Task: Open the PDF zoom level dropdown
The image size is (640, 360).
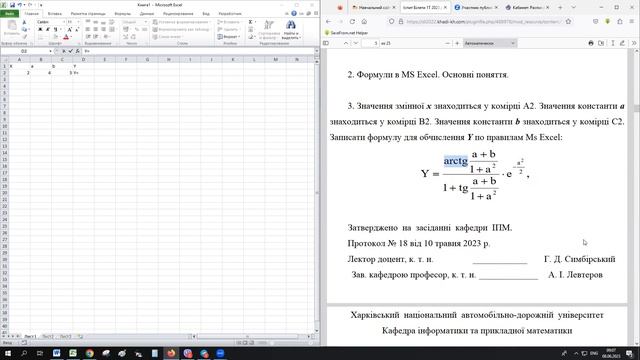Action: [490, 43]
